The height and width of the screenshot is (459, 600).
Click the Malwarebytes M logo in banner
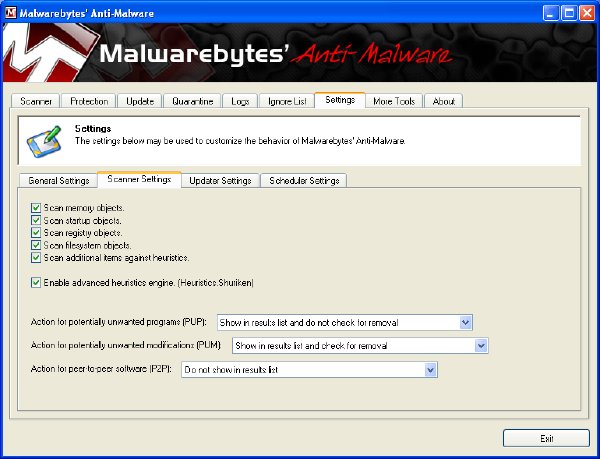pos(49,53)
